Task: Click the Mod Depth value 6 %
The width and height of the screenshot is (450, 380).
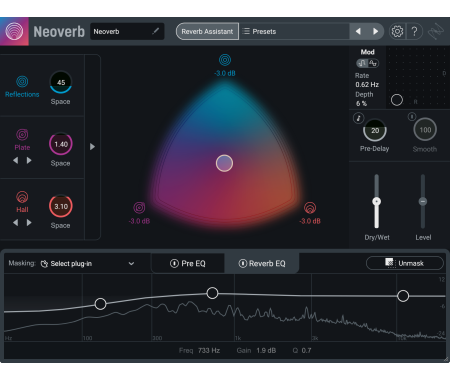Action: (361, 103)
